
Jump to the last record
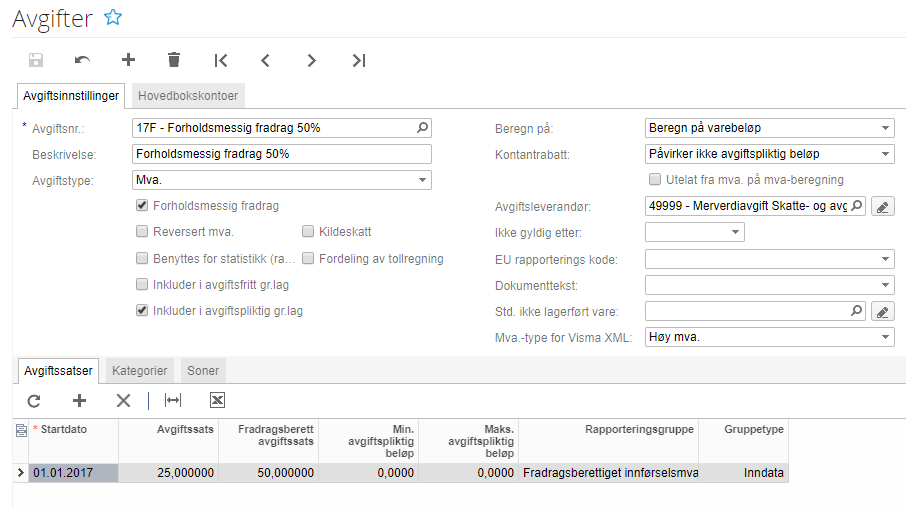coord(359,60)
